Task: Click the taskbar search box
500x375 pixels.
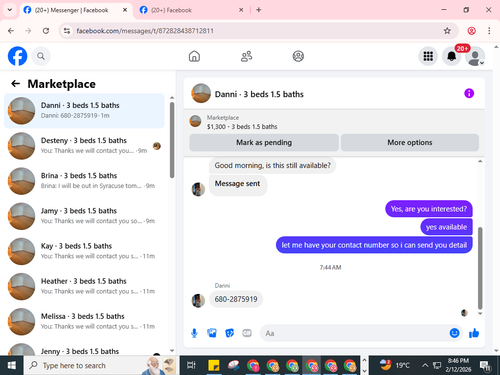Action: 100,365
